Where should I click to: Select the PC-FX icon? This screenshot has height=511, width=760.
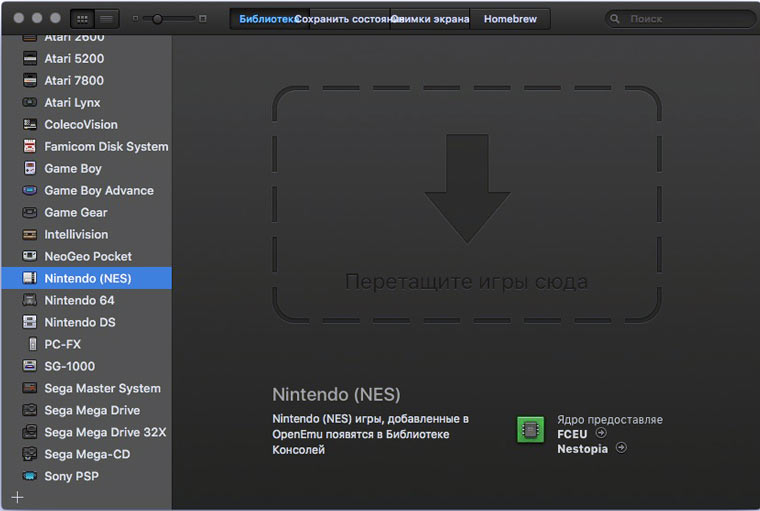coord(32,344)
